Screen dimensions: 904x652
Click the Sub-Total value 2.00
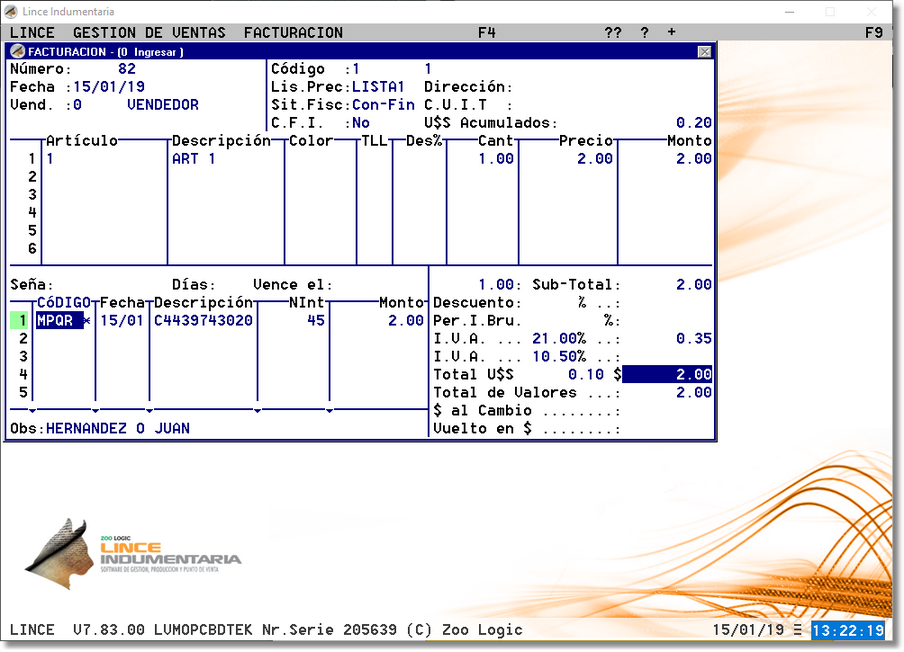(694, 285)
